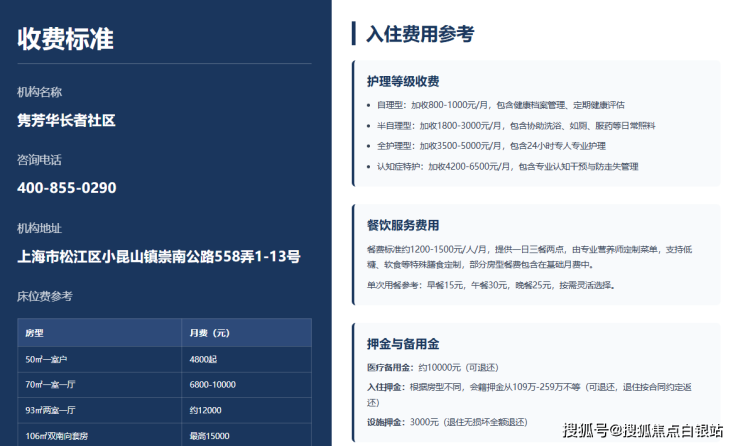Click the 护理等级收费 card title
This screenshot has width=740, height=446.
403,81
